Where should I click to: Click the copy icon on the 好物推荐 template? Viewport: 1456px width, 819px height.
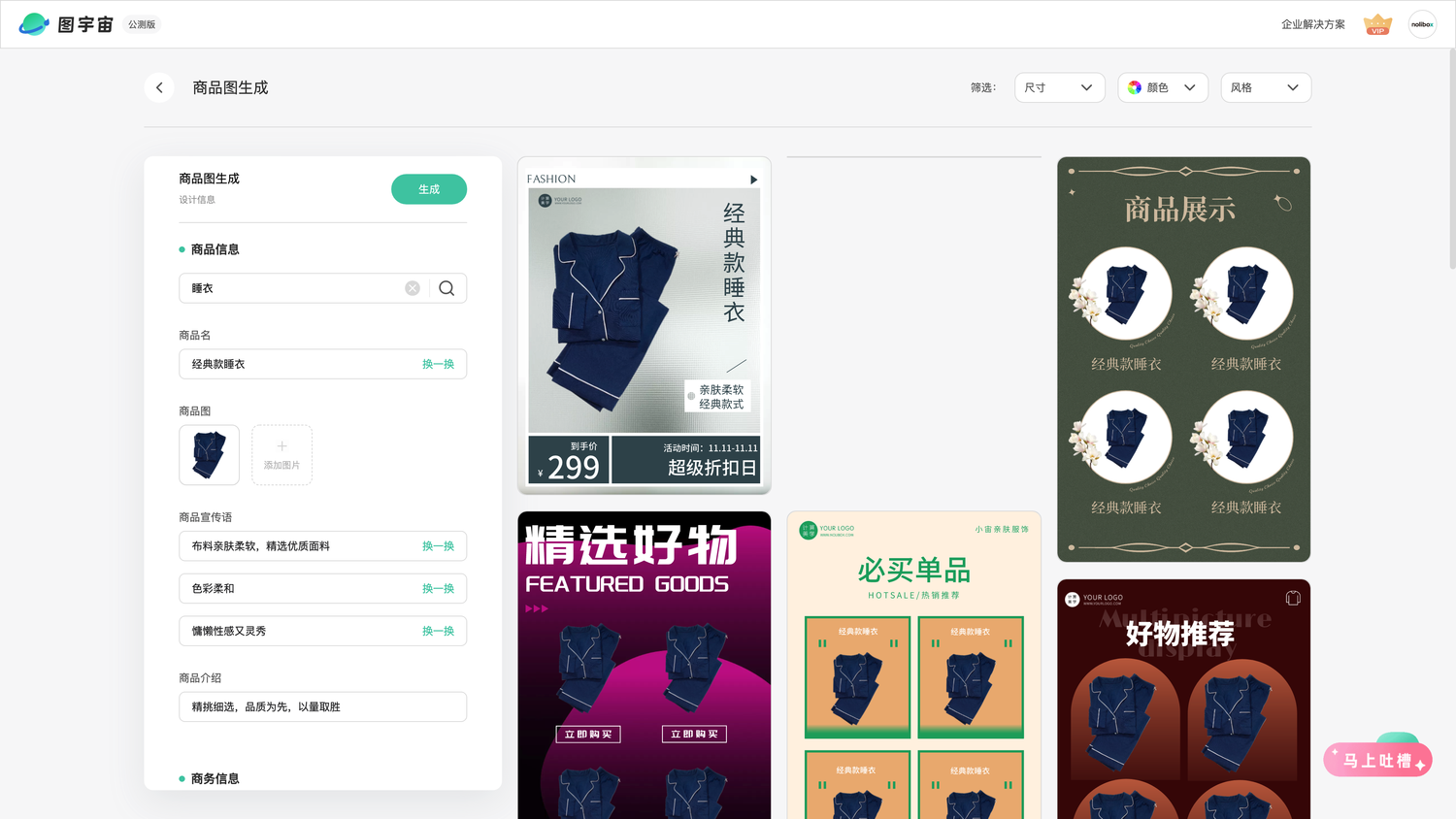(1293, 599)
